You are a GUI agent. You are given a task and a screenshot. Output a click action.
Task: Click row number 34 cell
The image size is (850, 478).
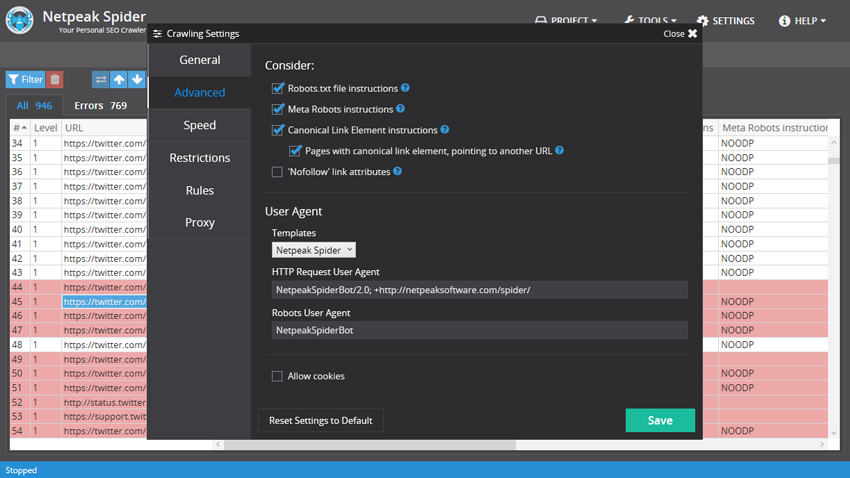click(x=17, y=143)
